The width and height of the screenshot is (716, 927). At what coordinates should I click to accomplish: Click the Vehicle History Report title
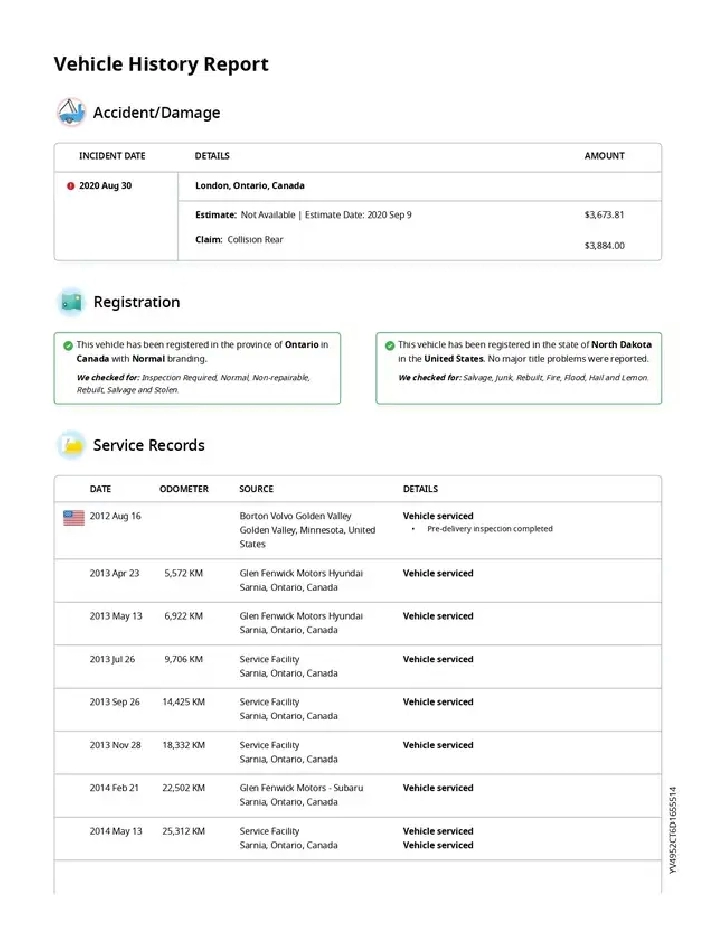click(x=161, y=64)
